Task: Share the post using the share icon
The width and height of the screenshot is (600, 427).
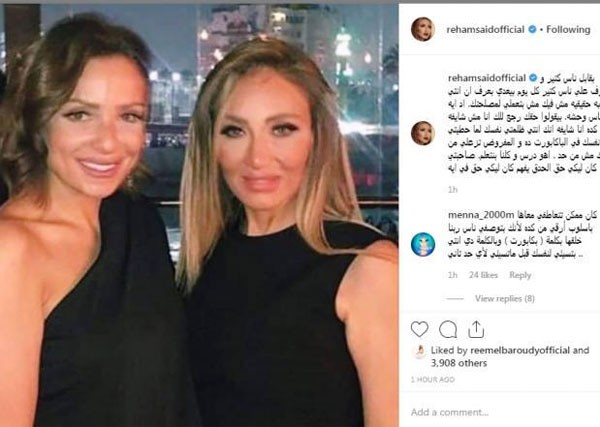Action: pyautogui.click(x=476, y=329)
